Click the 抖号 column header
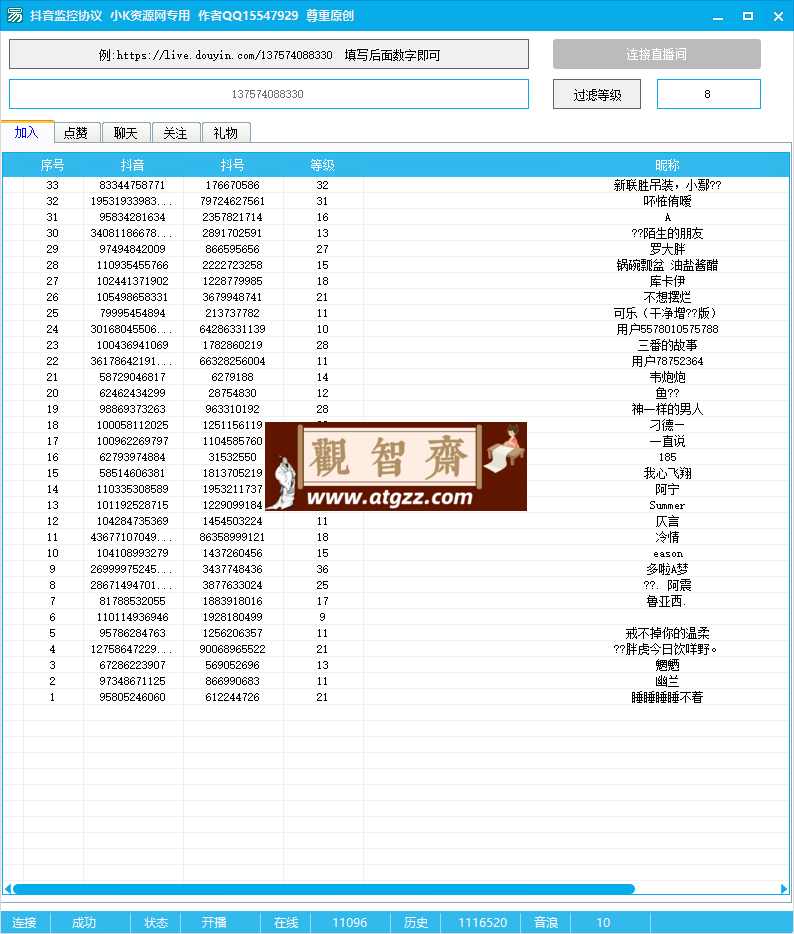 click(232, 165)
